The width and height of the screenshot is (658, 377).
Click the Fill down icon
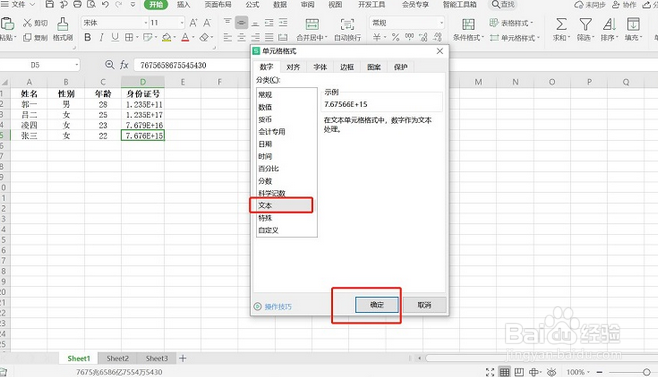click(x=633, y=24)
